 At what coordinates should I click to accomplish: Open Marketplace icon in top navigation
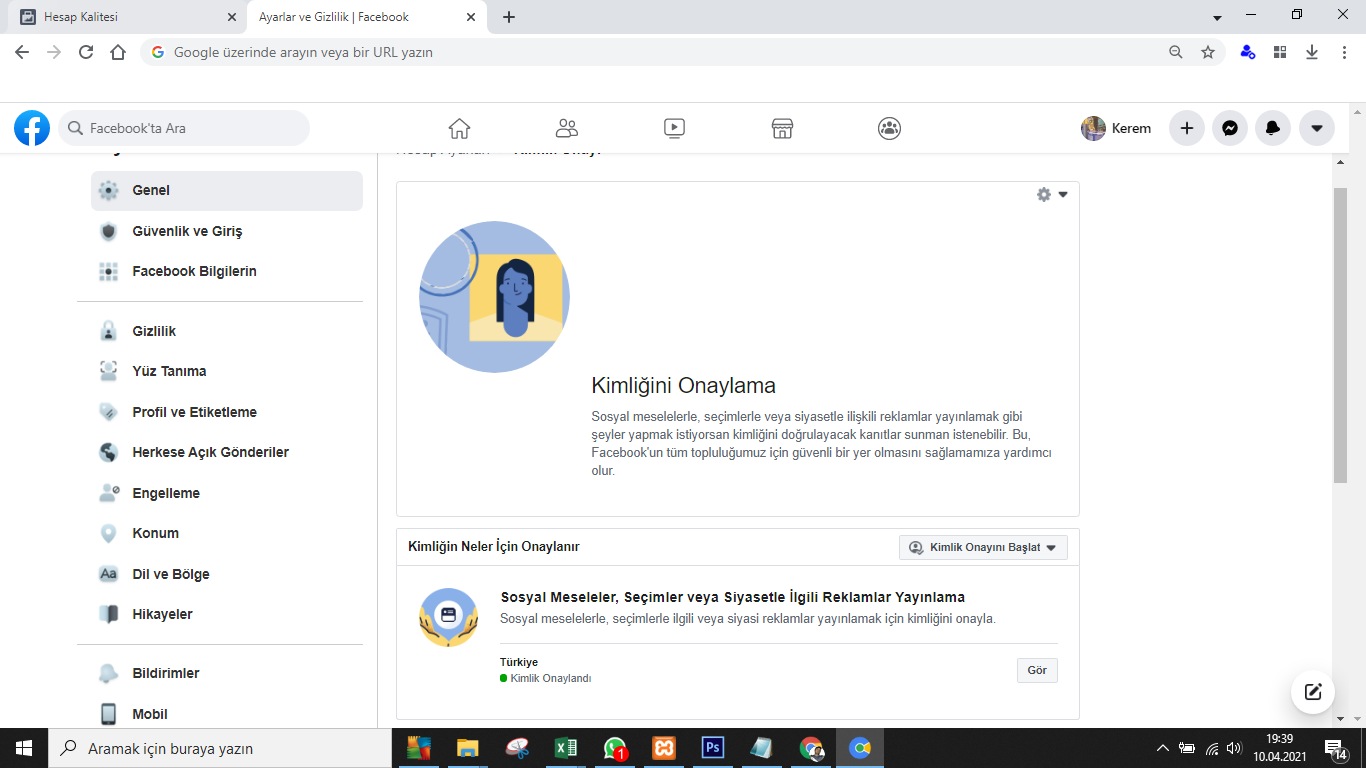click(782, 128)
